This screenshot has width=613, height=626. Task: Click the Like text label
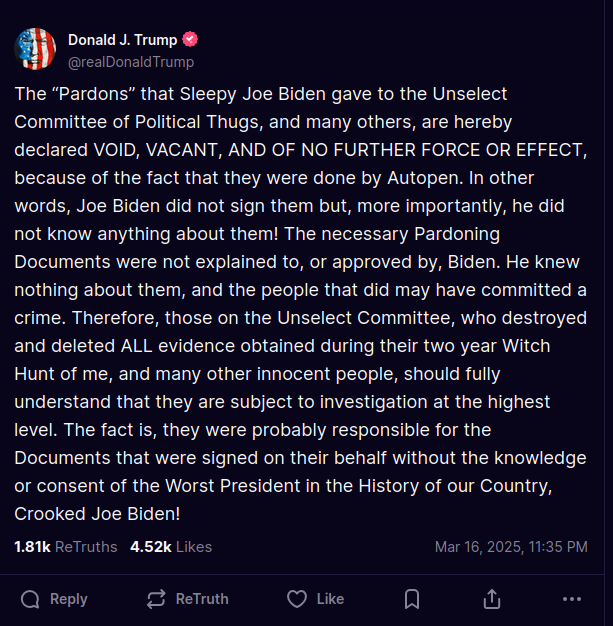pyautogui.click(x=330, y=599)
